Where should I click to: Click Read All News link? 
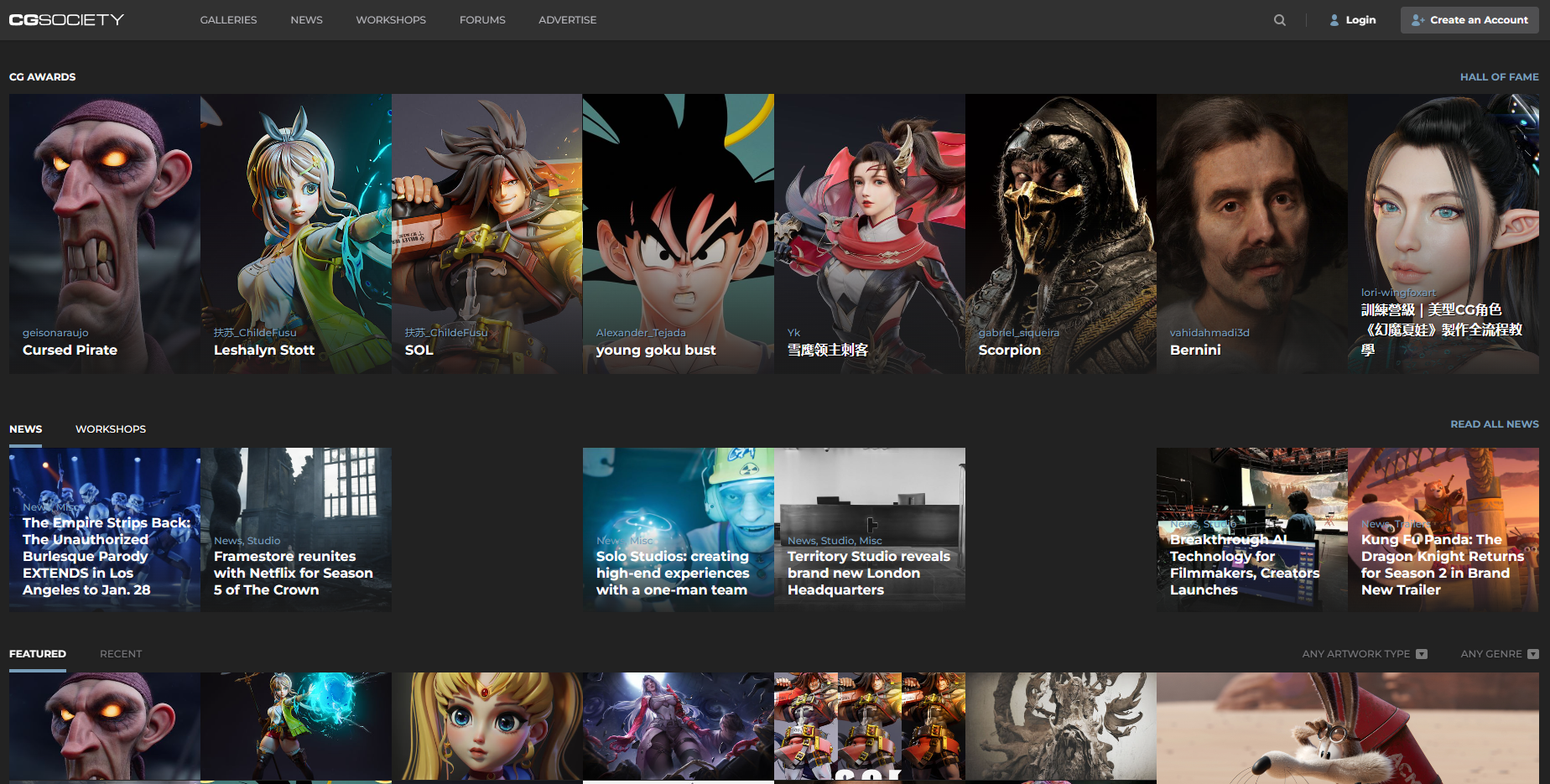pos(1494,424)
